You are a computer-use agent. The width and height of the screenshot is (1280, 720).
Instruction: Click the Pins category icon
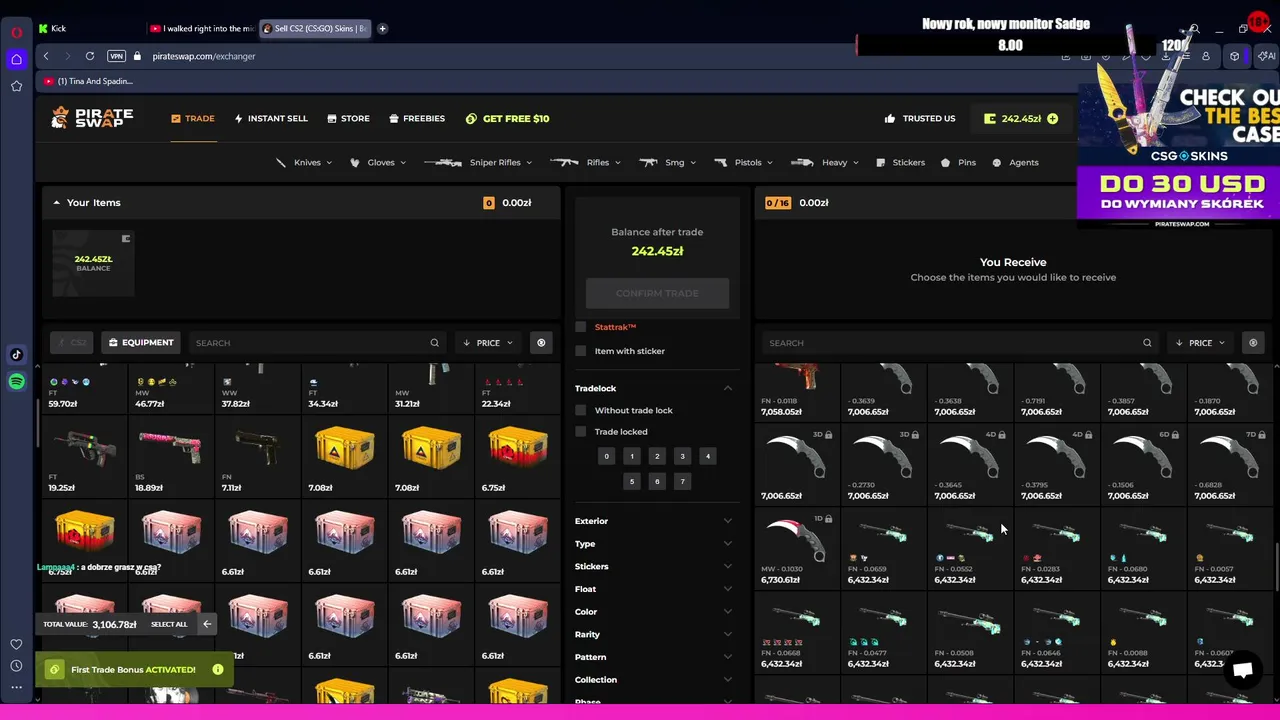[945, 162]
